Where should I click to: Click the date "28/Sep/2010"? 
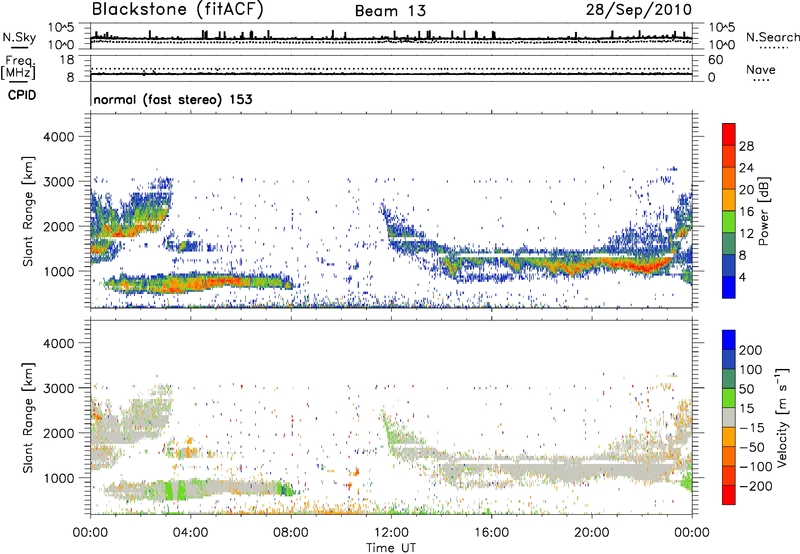[x=639, y=10]
